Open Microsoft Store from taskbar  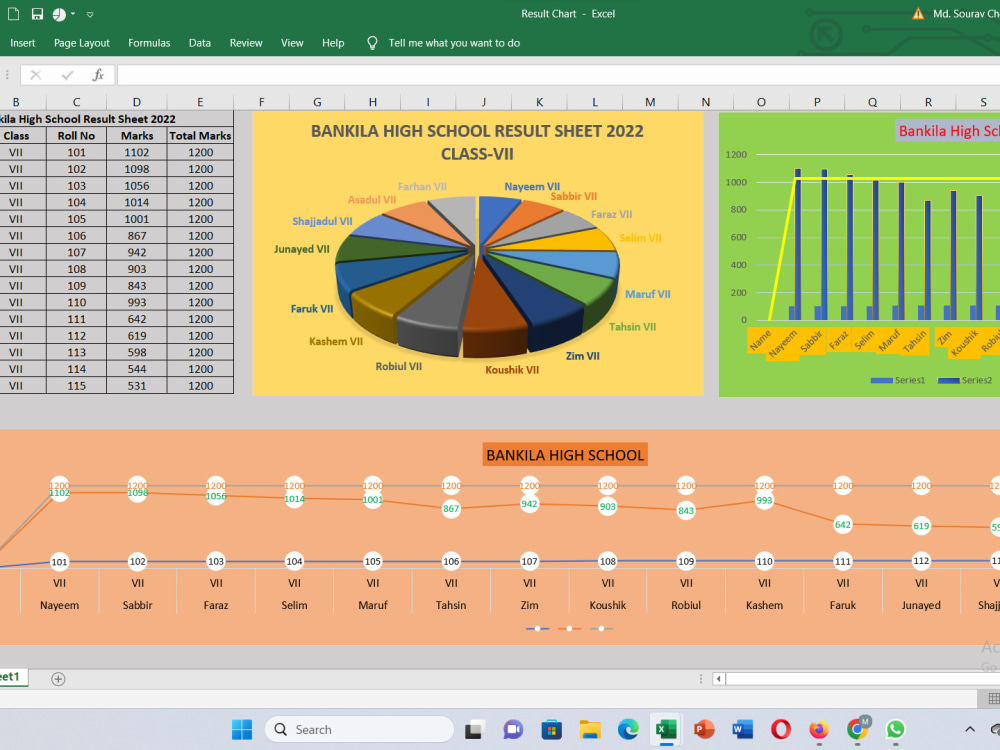click(552, 729)
